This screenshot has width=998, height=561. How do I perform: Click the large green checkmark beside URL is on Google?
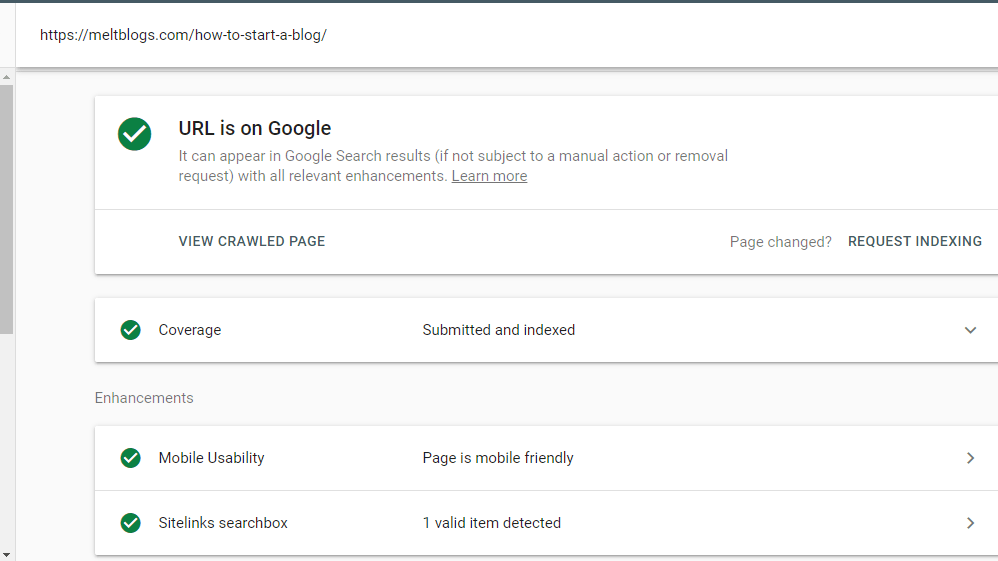(134, 134)
